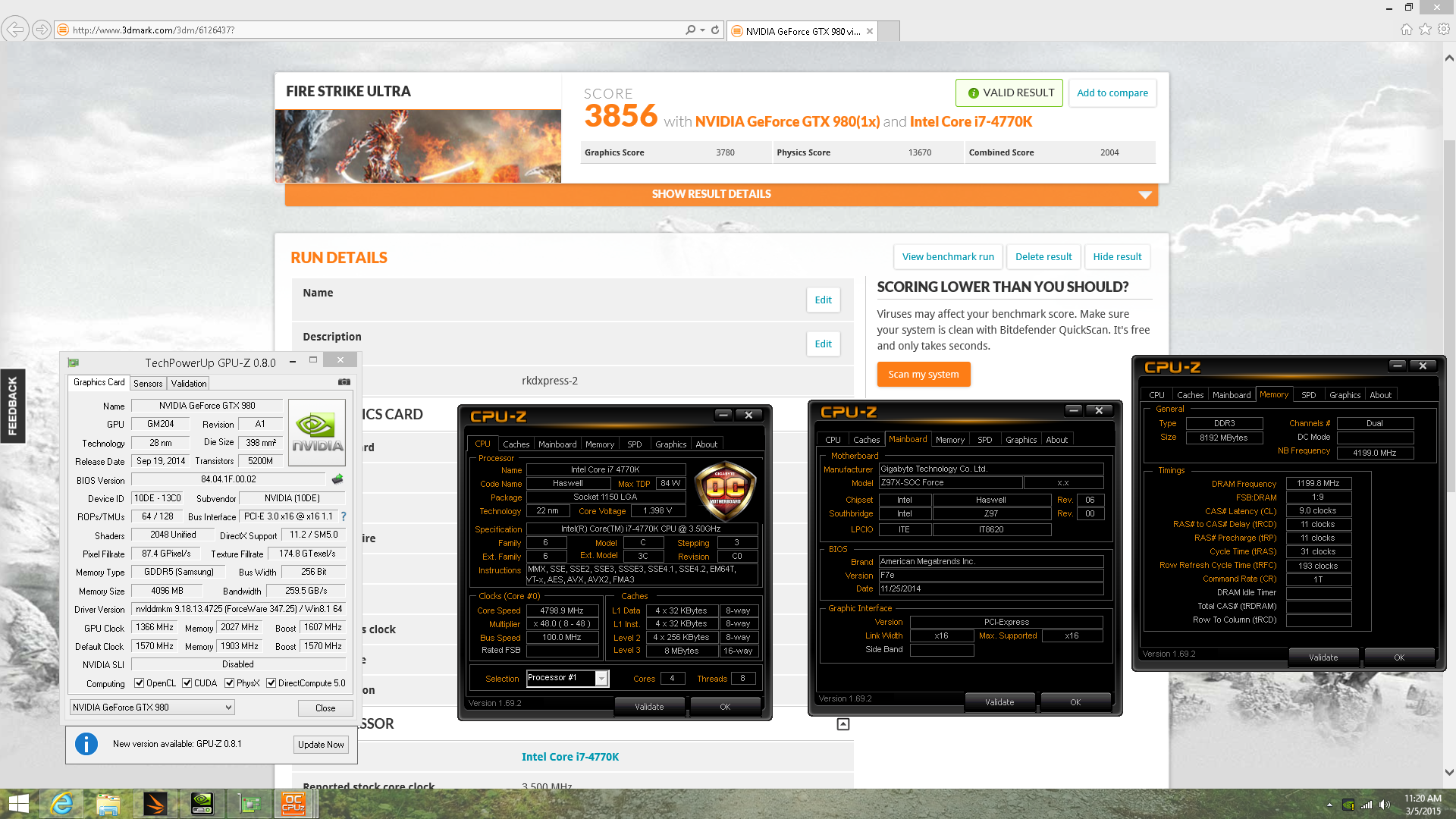Open the NVIDIA GeForce GTX 980 GPU selector dropdown
This screenshot has width=1456, height=819.
pos(152,708)
